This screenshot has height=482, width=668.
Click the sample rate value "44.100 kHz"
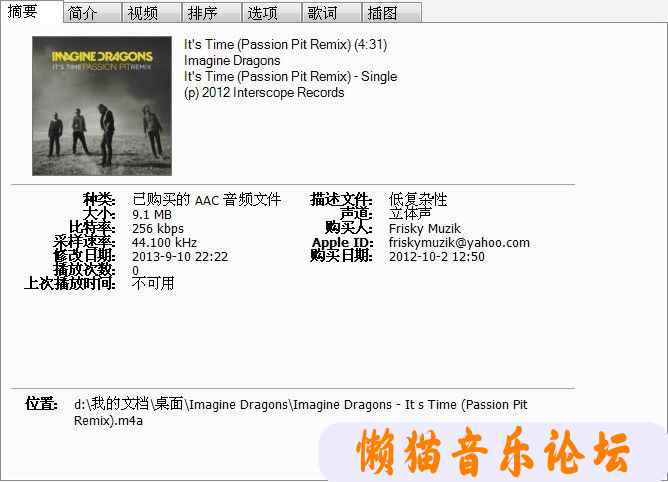click(164, 242)
